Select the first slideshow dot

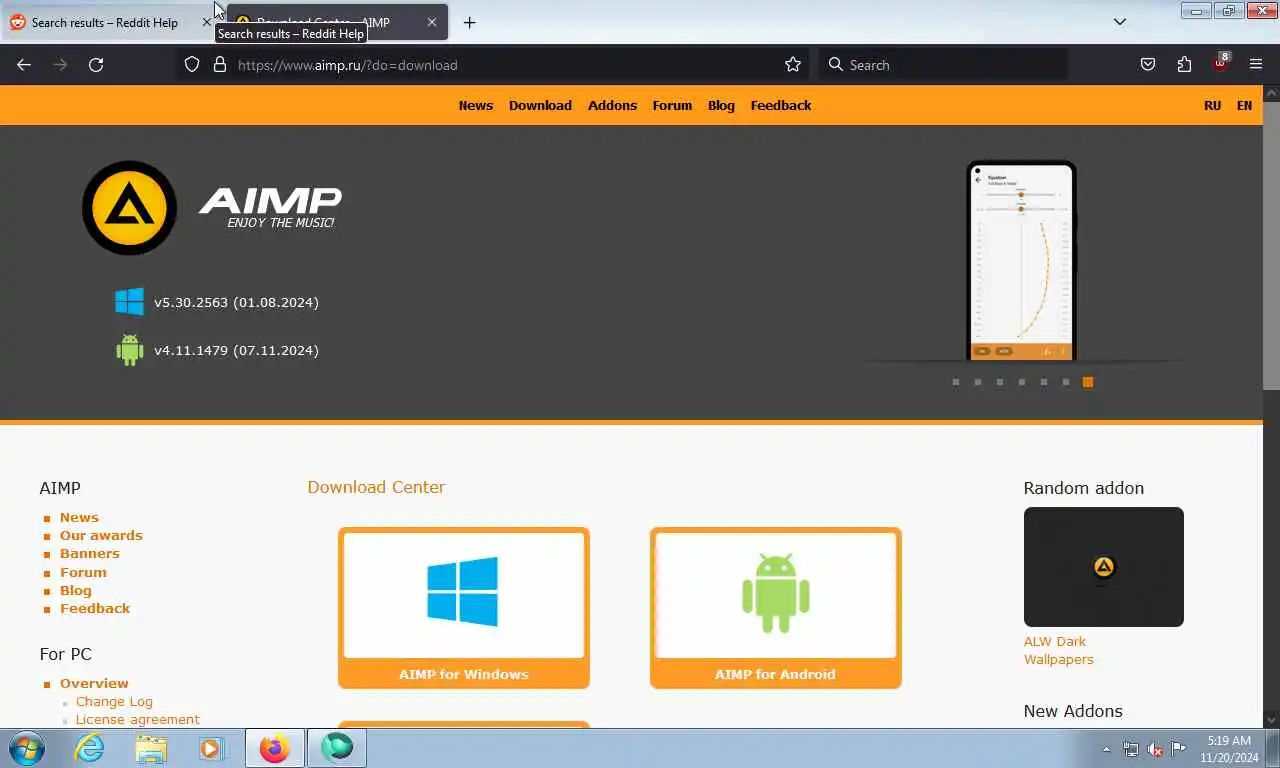click(956, 382)
